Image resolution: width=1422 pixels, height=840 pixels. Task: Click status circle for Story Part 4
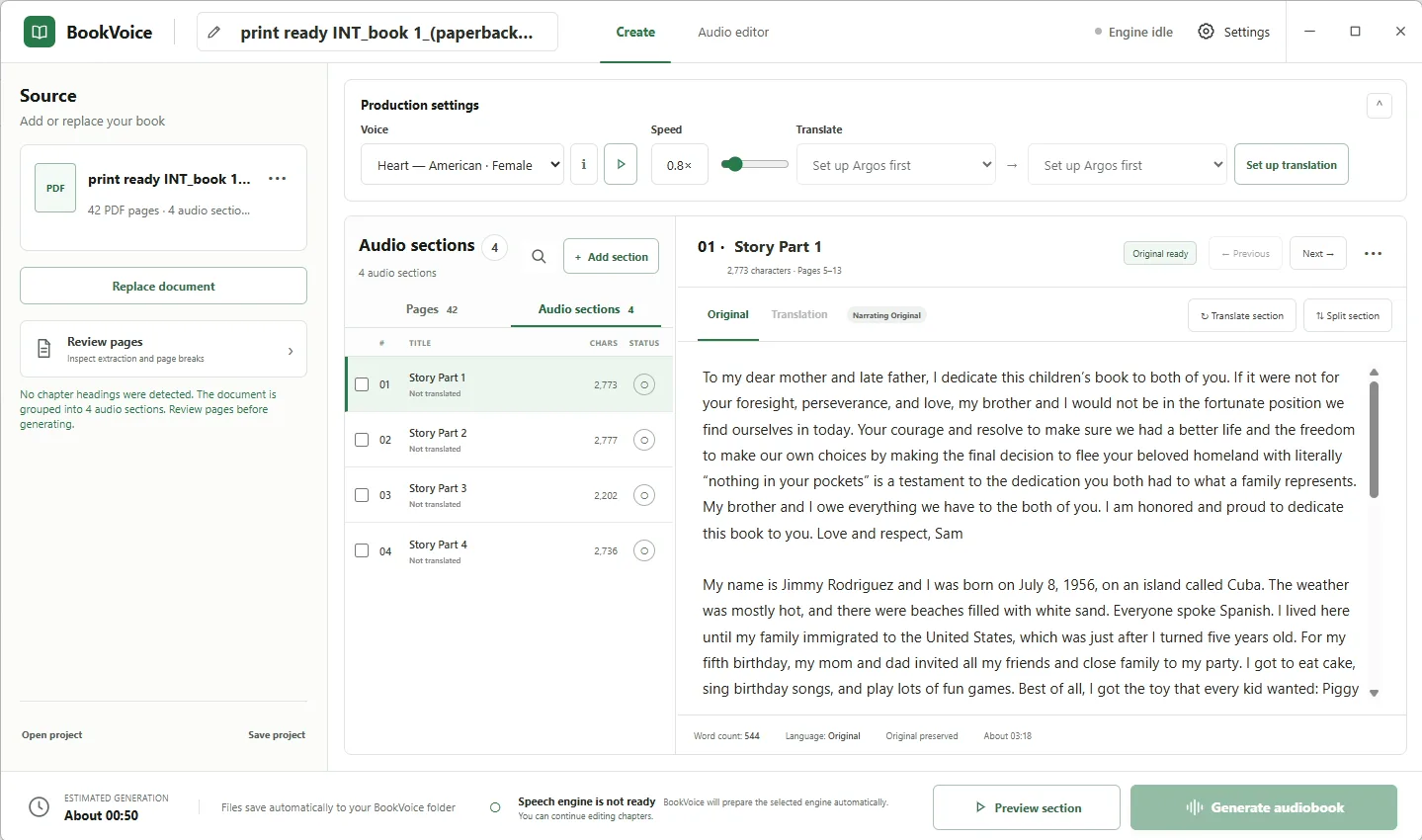pos(644,550)
